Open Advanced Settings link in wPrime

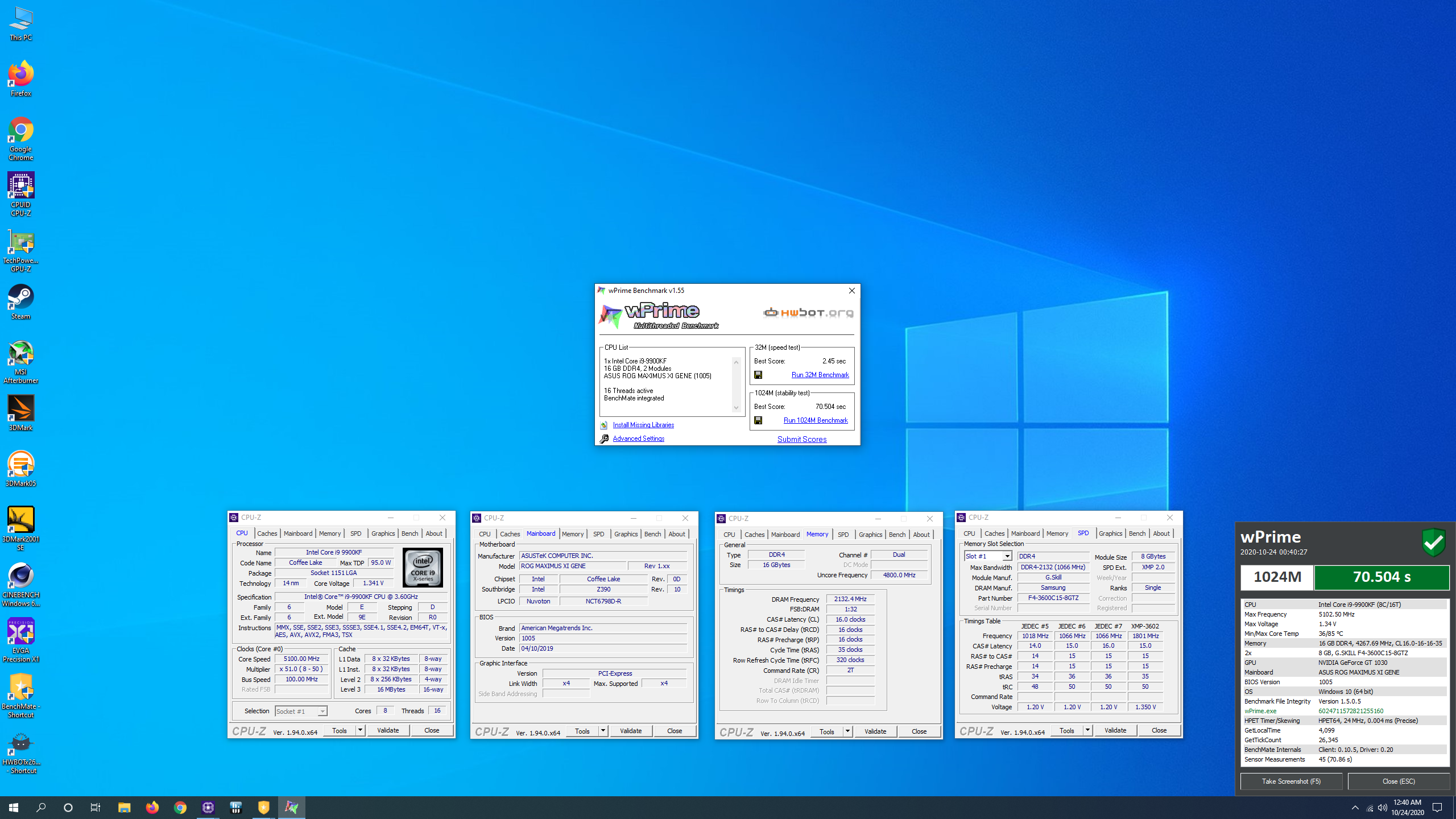click(x=638, y=439)
